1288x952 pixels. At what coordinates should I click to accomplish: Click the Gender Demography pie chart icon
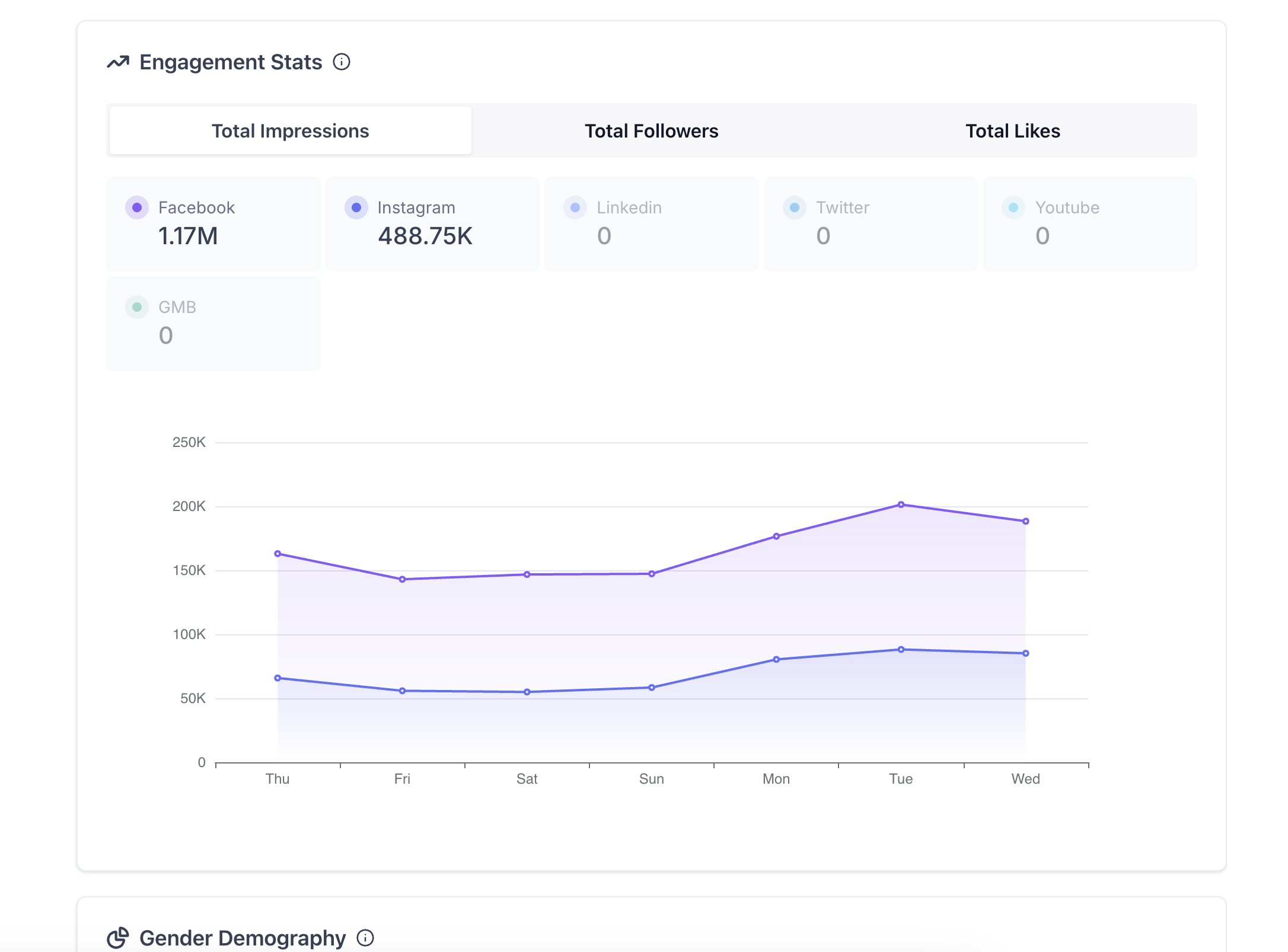coord(118,938)
